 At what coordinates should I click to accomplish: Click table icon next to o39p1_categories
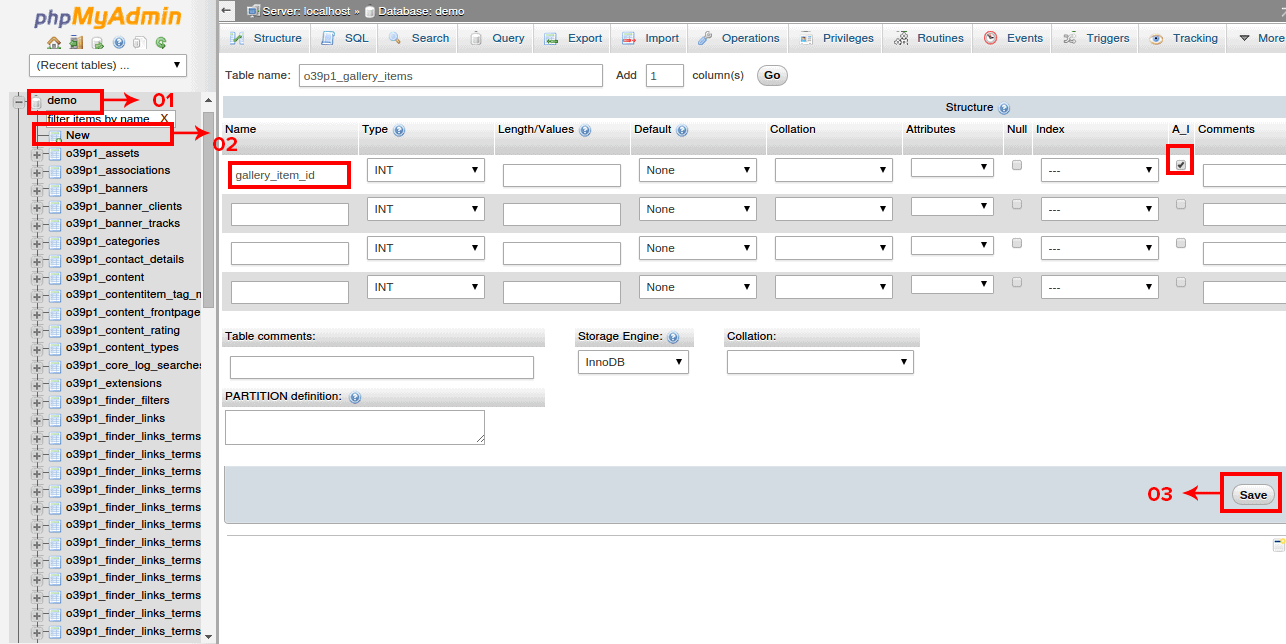(x=55, y=242)
